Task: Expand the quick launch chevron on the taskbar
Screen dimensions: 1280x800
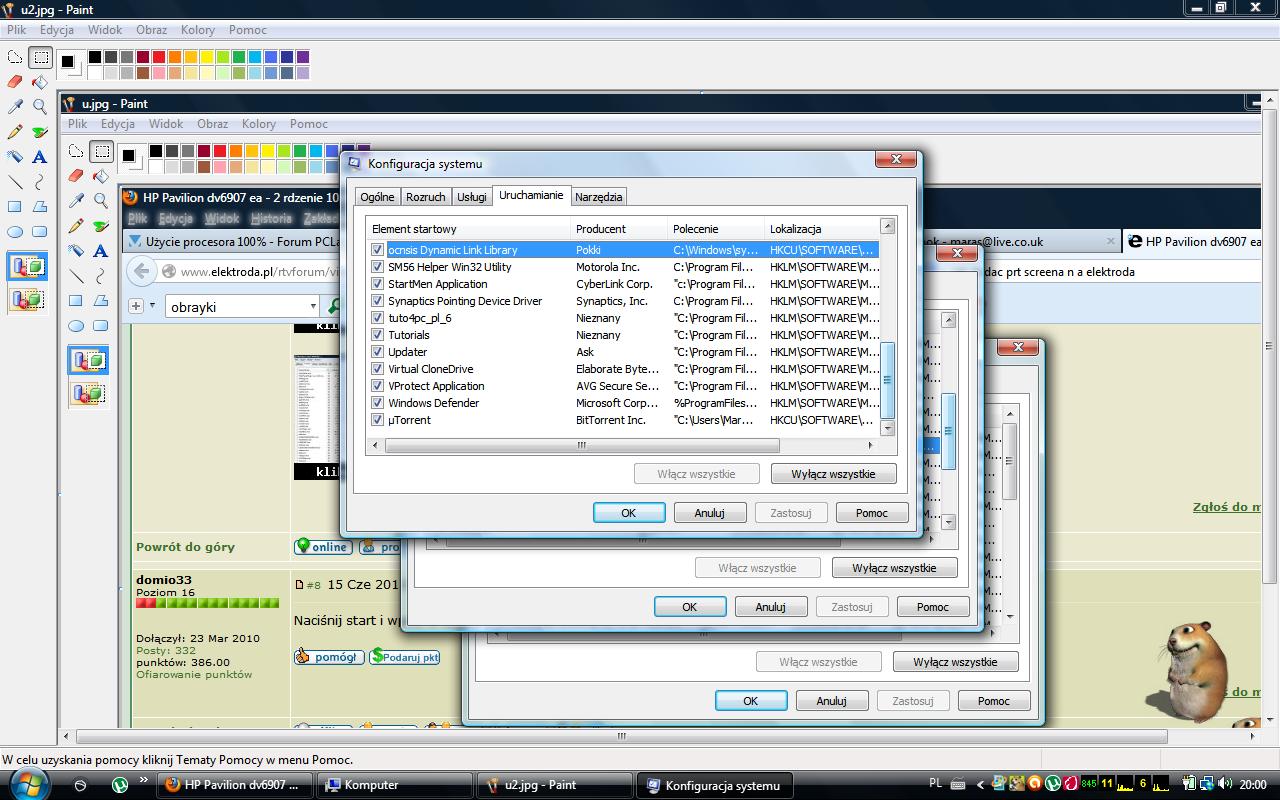Action: 144,779
